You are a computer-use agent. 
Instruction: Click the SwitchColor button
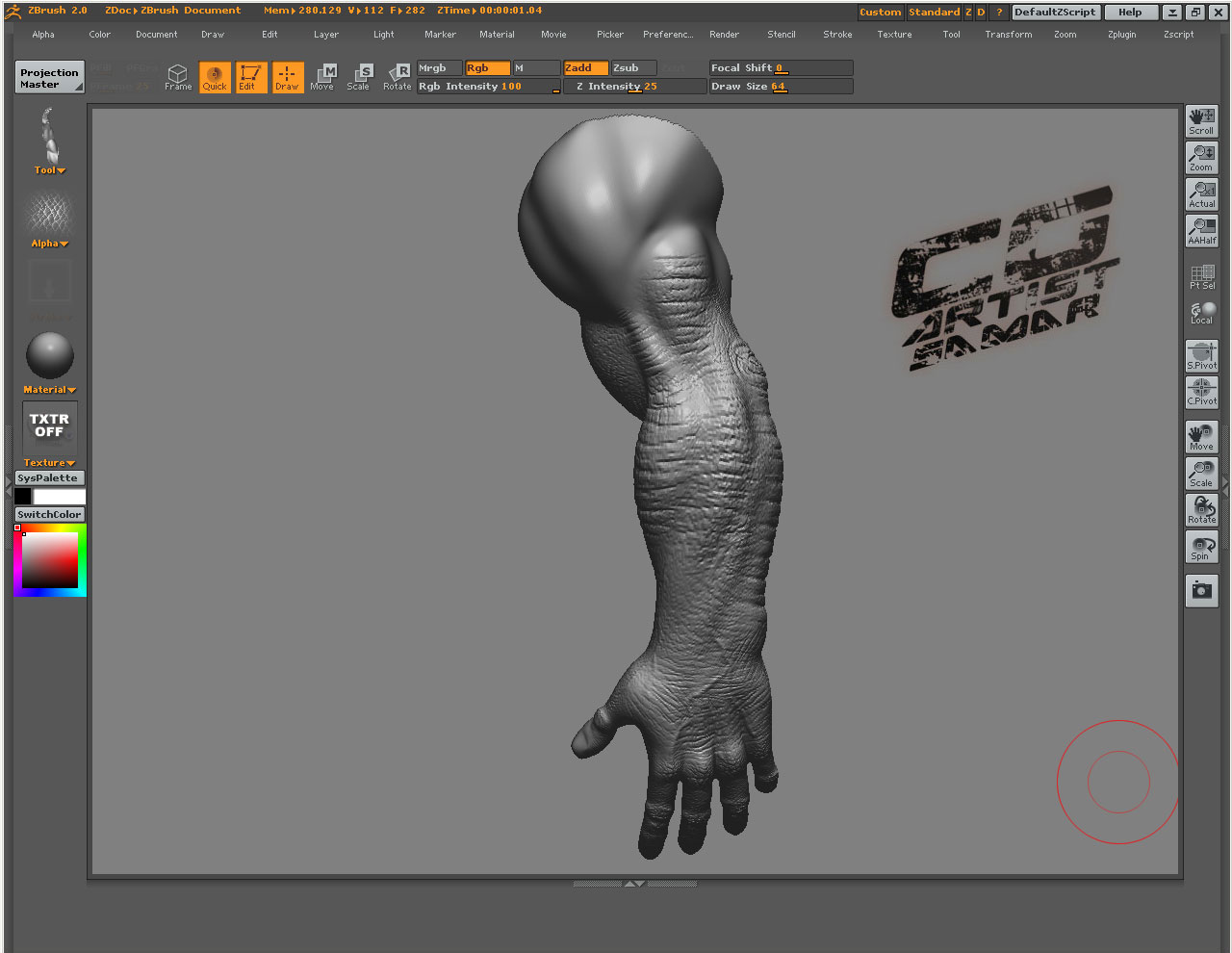click(49, 514)
